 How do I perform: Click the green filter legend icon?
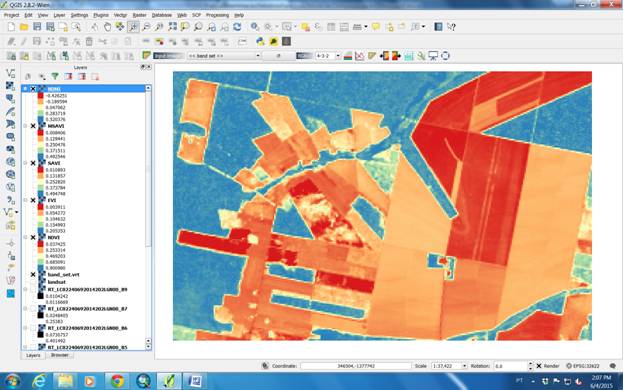(x=55, y=76)
